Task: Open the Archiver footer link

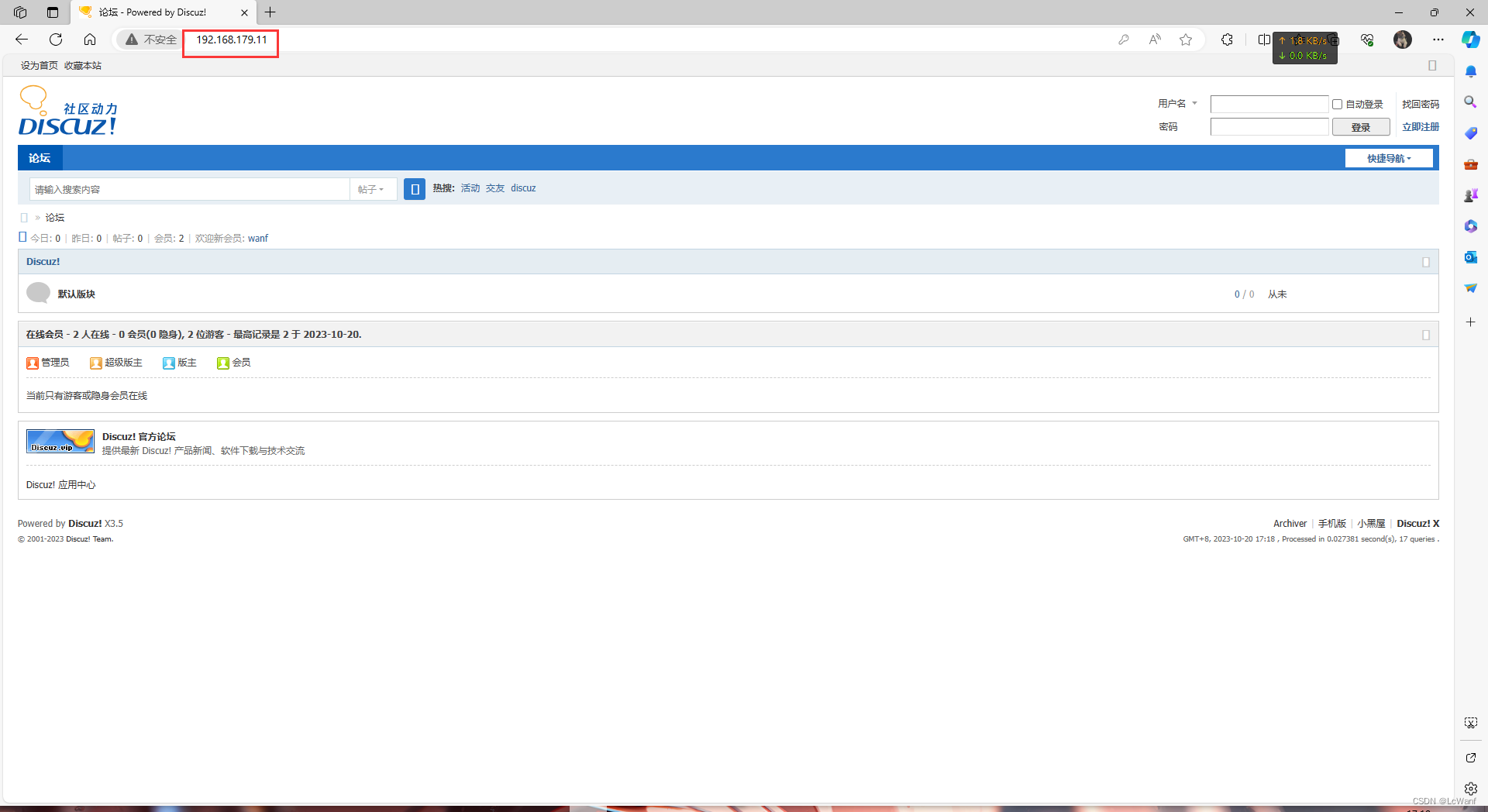Action: click(x=1290, y=524)
